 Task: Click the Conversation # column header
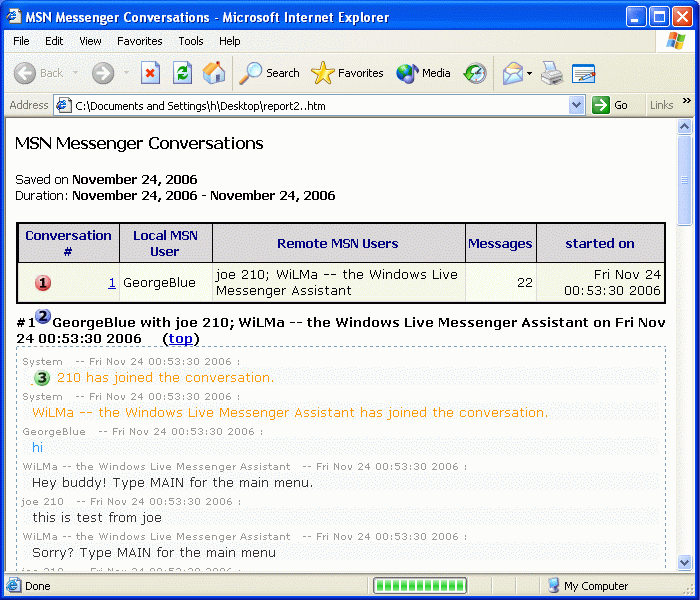click(x=68, y=243)
